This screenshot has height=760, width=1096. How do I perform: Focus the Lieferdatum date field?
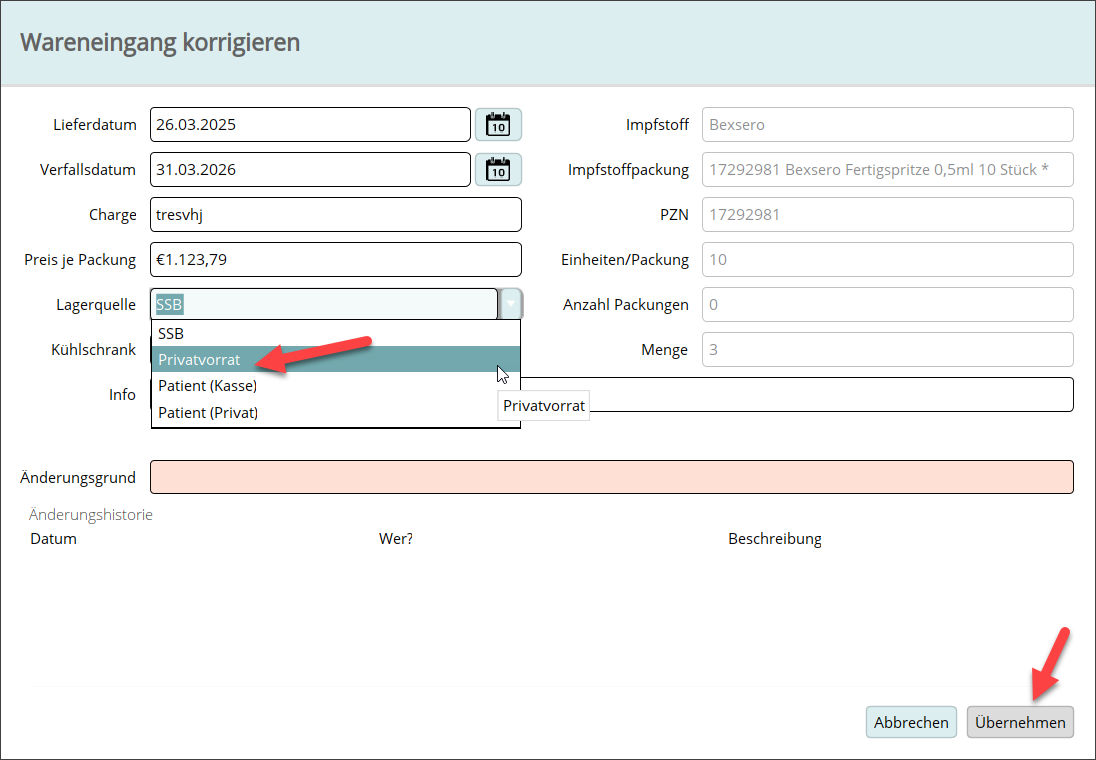(310, 125)
